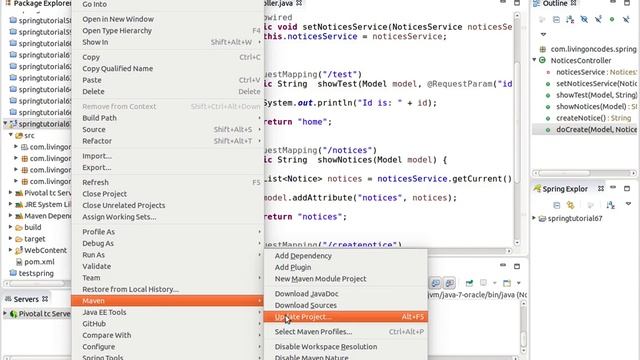The image size is (640, 360).
Task: Choose Select Maven Profiles menu entry
Action: pyautogui.click(x=345, y=332)
